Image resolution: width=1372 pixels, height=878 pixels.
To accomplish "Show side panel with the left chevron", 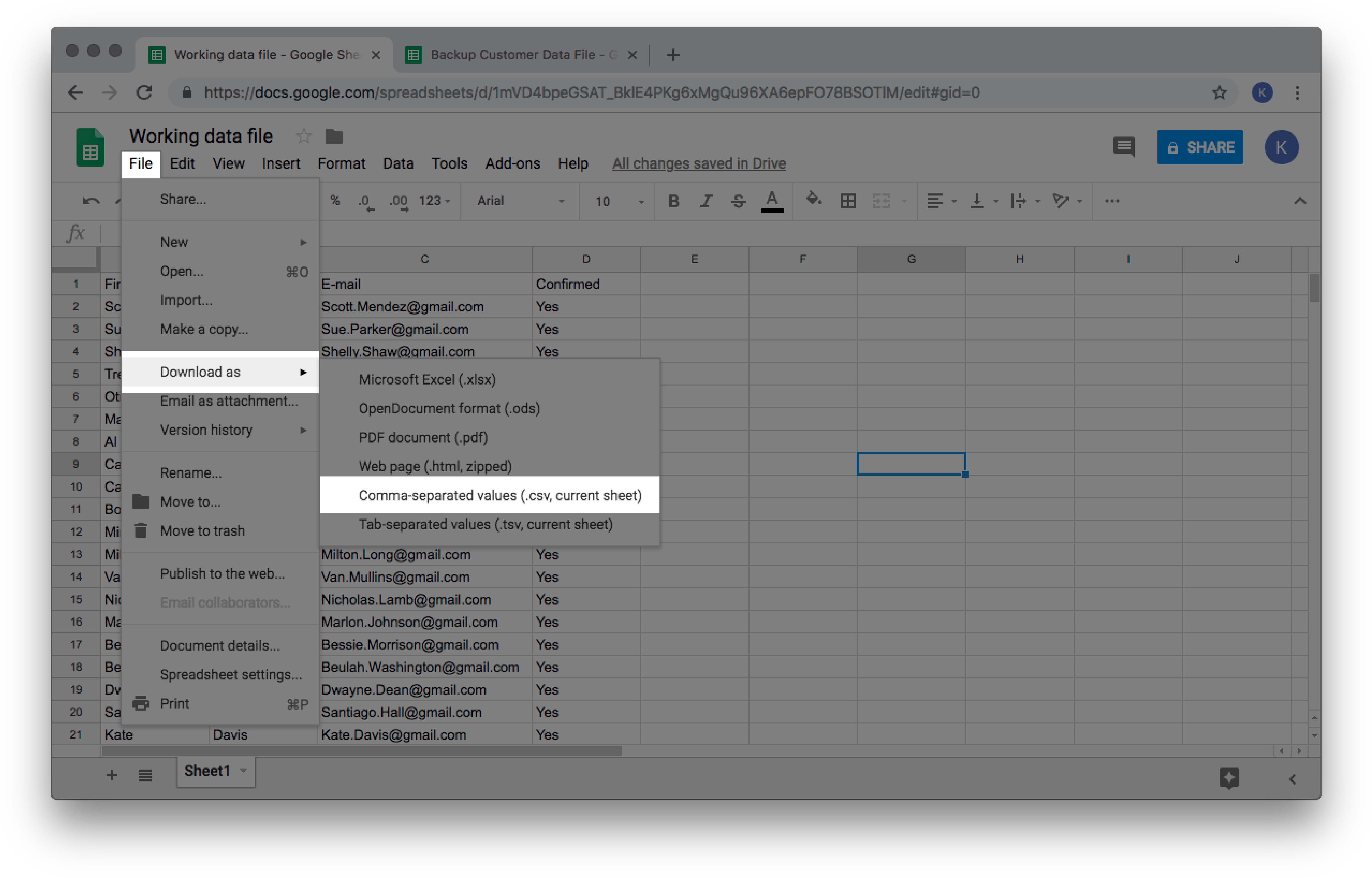I will pyautogui.click(x=1292, y=779).
